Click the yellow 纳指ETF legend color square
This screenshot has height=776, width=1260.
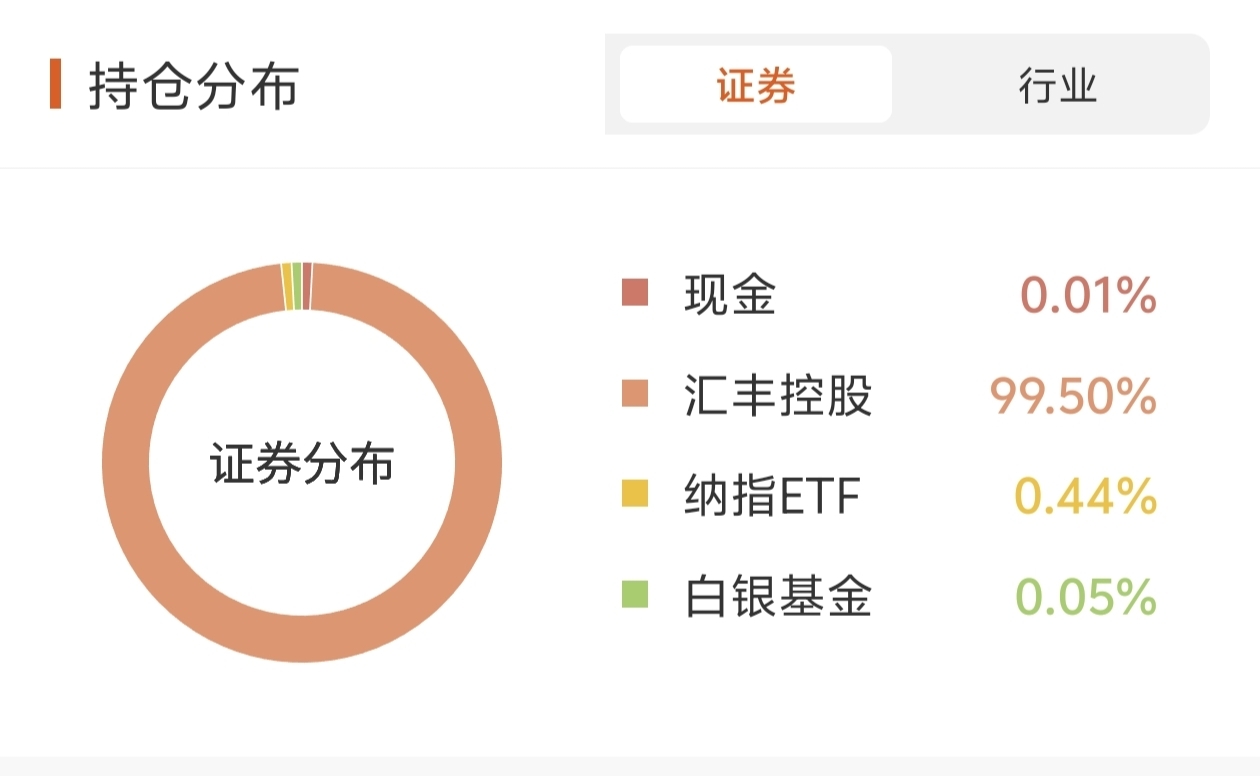click(635, 494)
